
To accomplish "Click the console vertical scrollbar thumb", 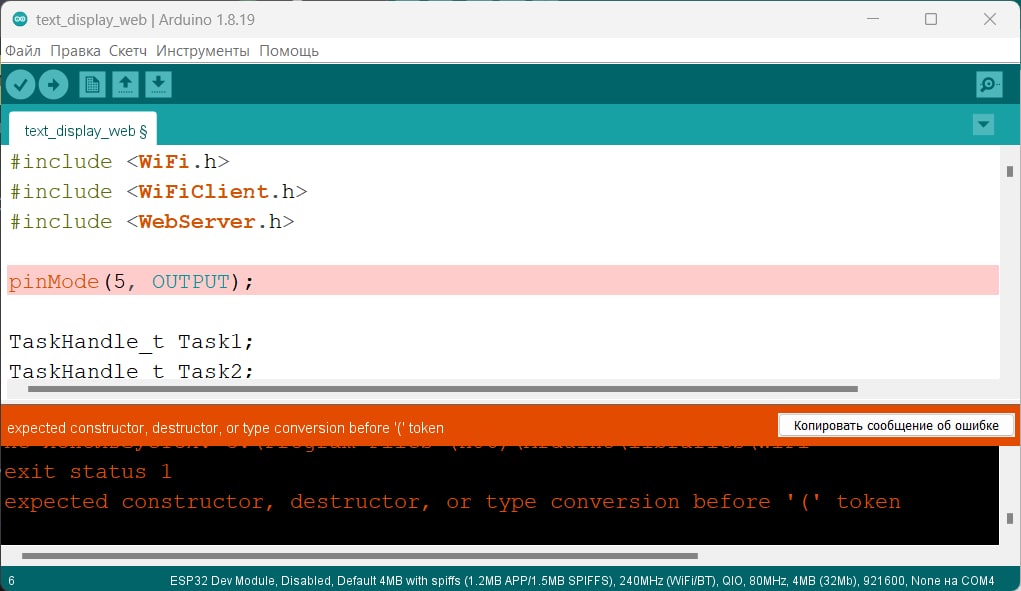I will pos(1010,519).
